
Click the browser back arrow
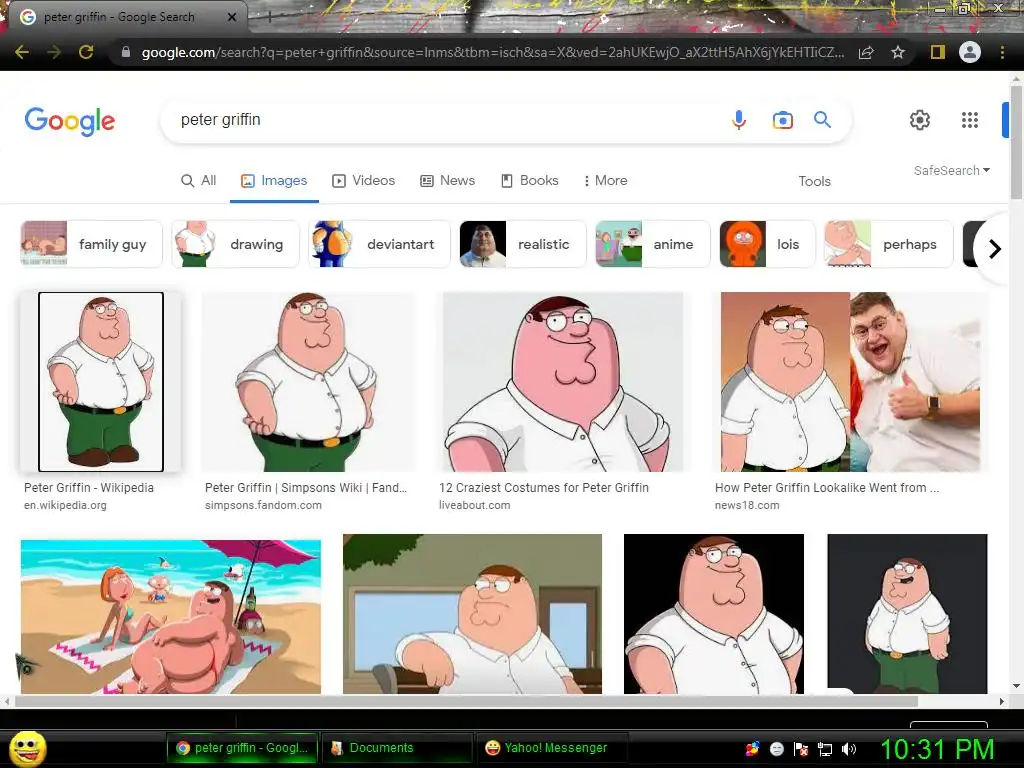pos(22,52)
